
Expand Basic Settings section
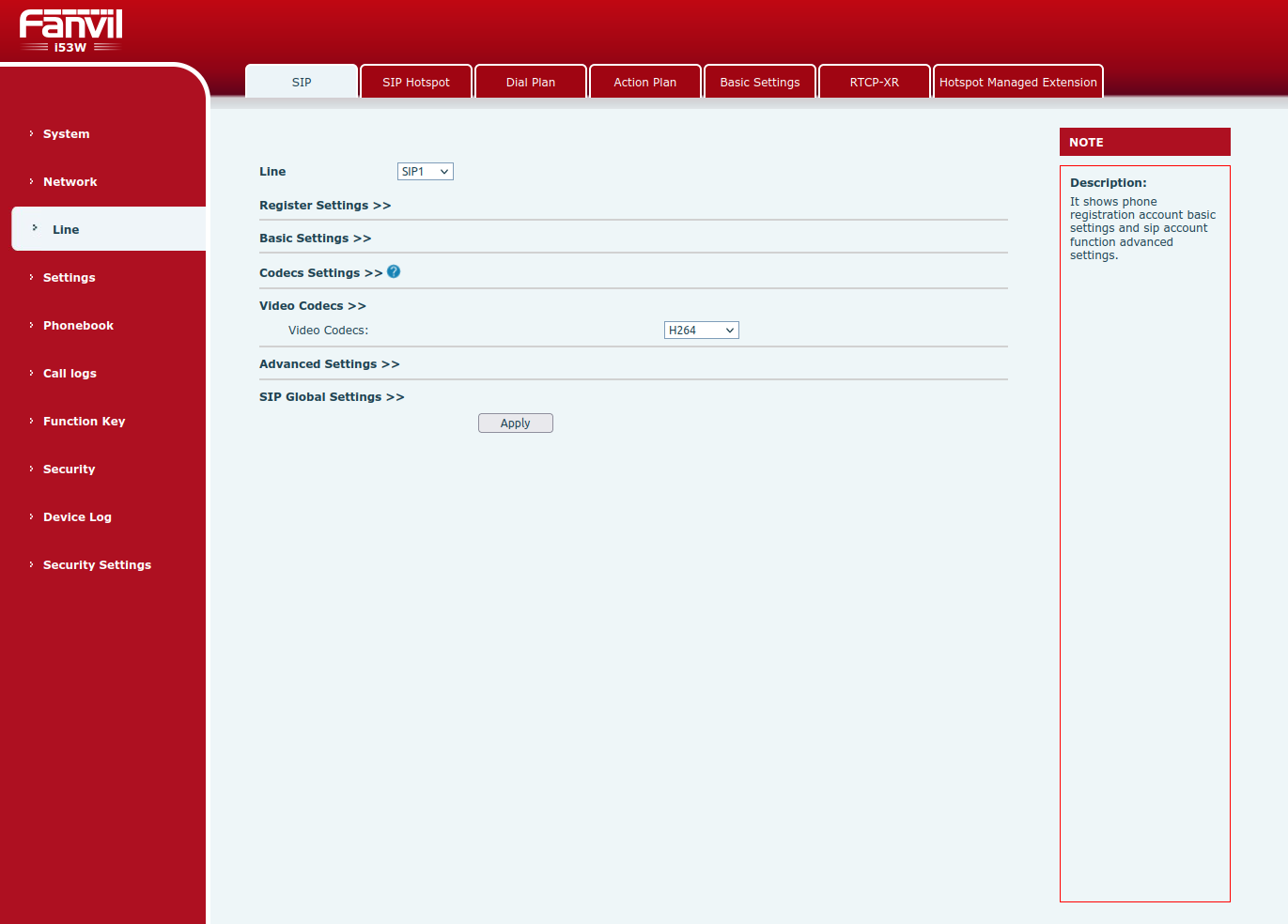(x=316, y=239)
